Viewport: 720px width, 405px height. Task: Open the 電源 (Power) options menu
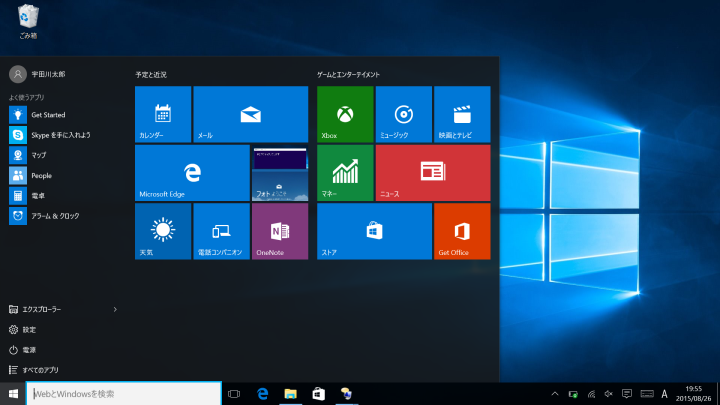pos(29,350)
